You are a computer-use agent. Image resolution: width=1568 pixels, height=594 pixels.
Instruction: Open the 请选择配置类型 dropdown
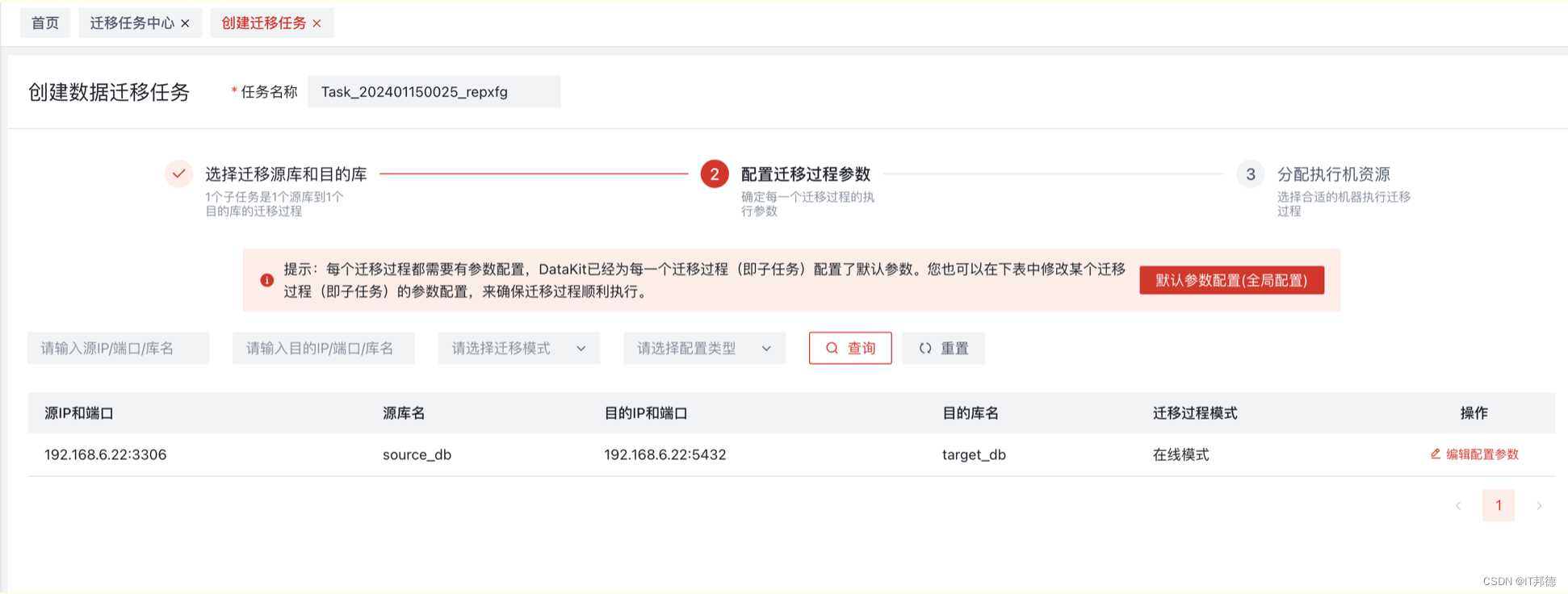[704, 348]
